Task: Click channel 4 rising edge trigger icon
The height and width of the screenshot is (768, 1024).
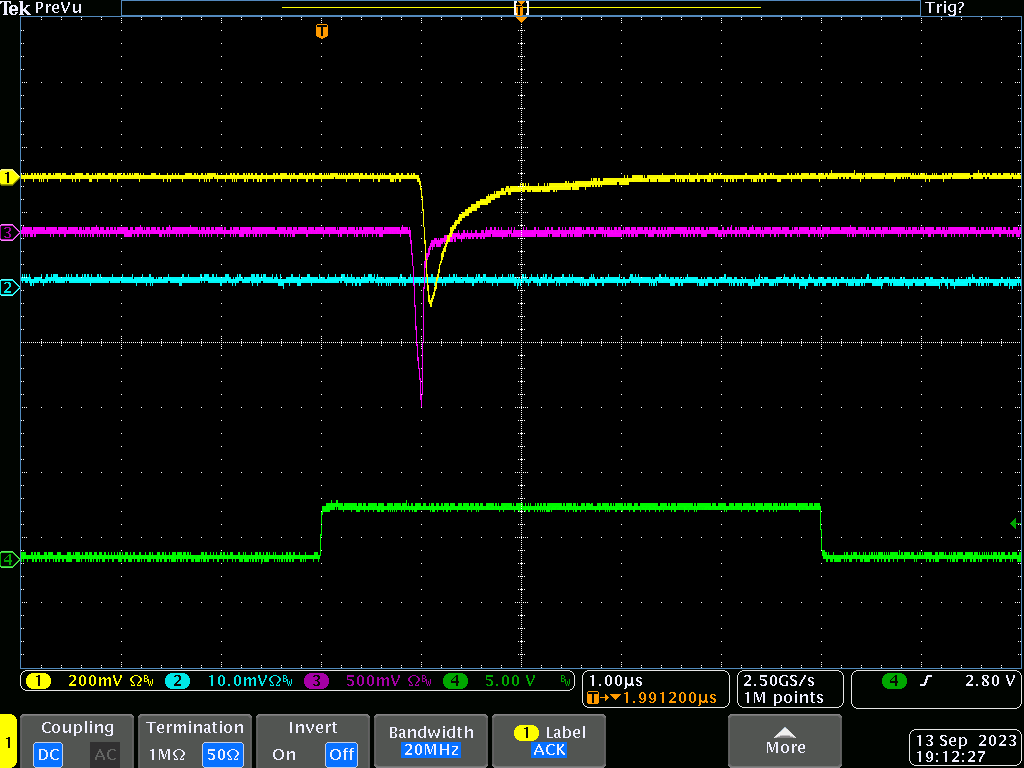Action: [x=925, y=681]
